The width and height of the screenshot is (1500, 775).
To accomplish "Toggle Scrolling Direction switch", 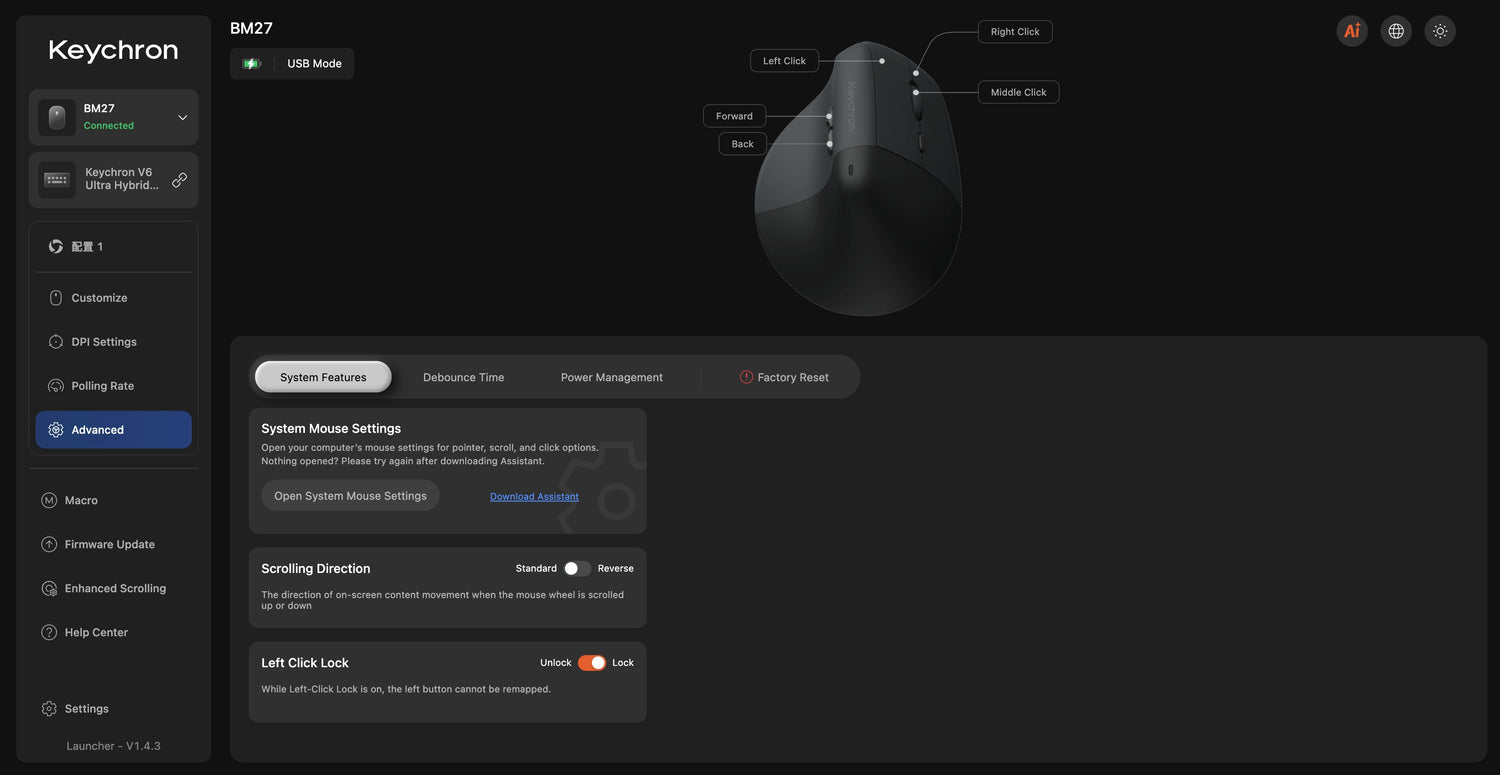I will pos(577,568).
